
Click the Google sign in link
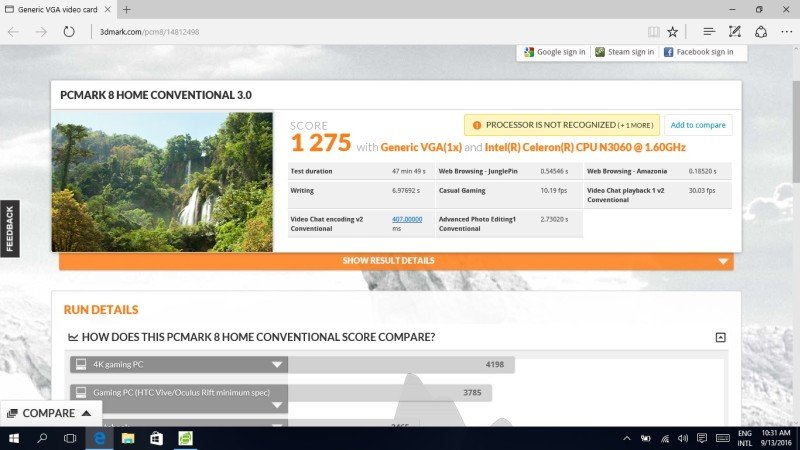click(554, 52)
